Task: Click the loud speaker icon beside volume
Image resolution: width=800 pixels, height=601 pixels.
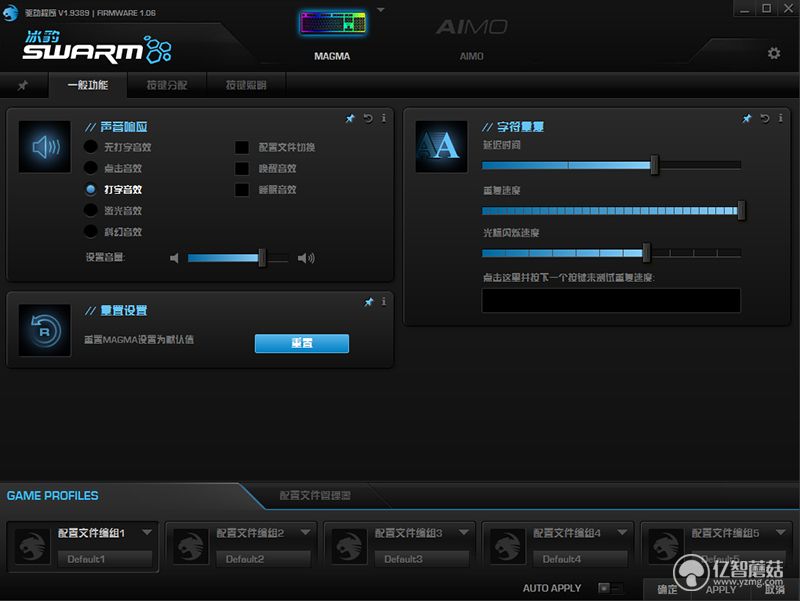Action: 306,258
